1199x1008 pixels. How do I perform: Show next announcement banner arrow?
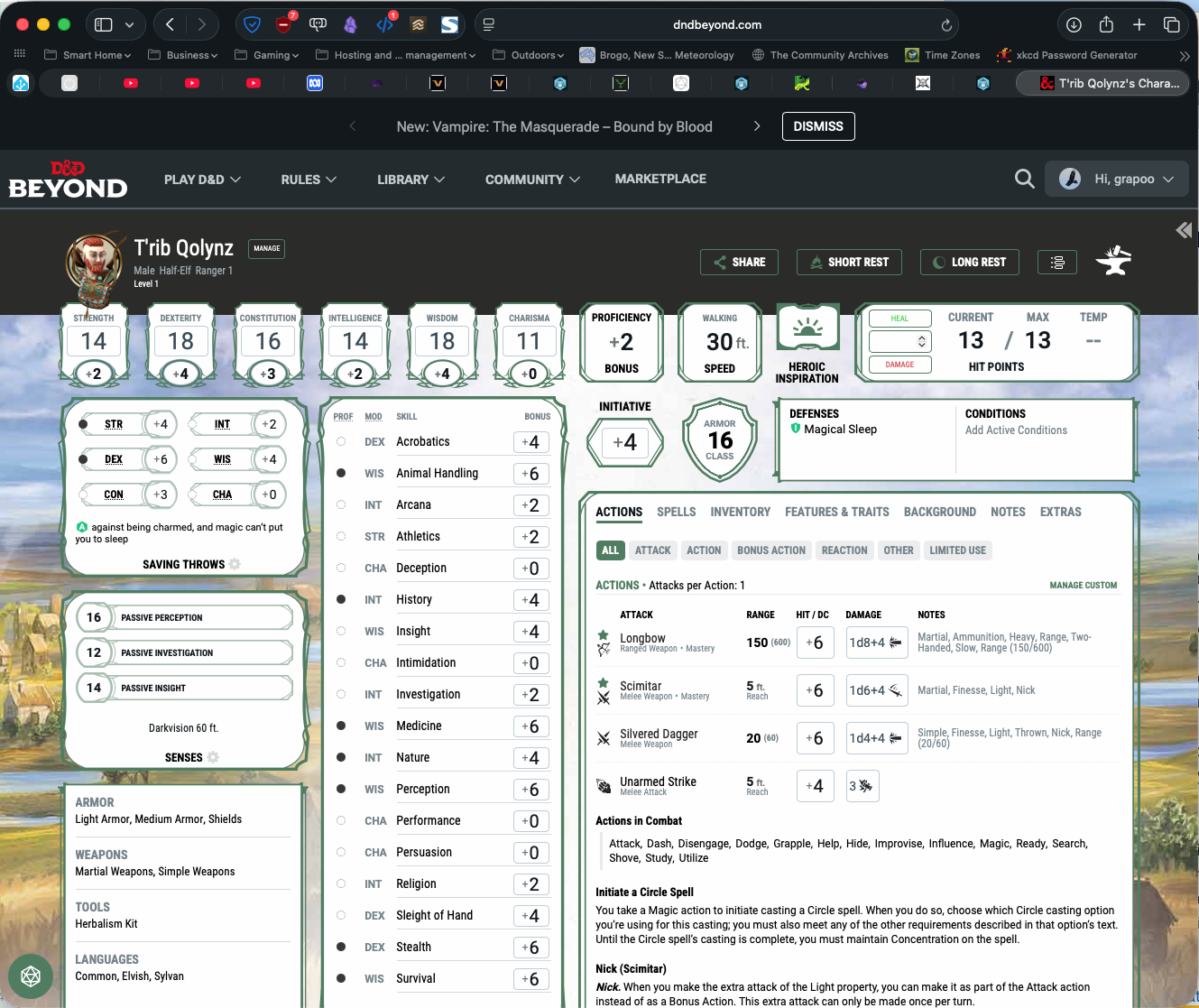[x=756, y=126]
